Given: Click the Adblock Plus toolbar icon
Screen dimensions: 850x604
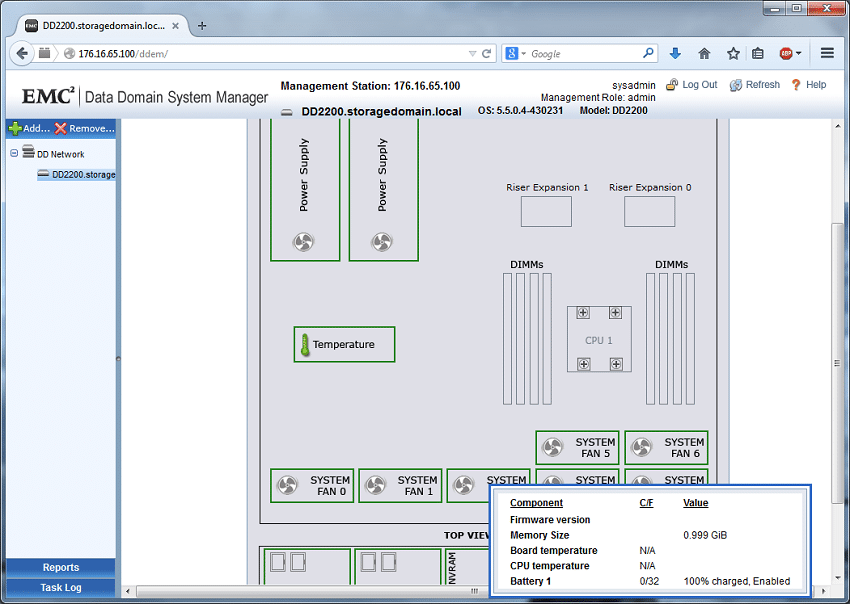Looking at the screenshot, I should point(785,53).
